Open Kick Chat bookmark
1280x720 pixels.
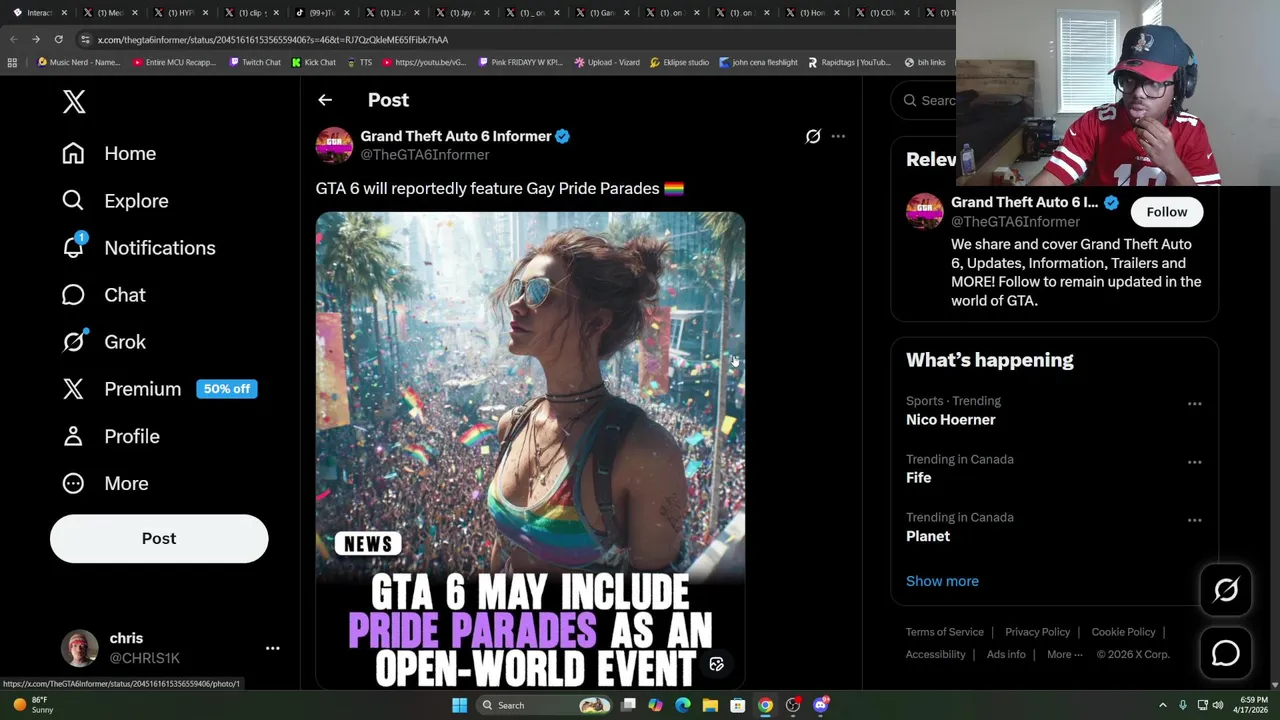click(x=314, y=62)
